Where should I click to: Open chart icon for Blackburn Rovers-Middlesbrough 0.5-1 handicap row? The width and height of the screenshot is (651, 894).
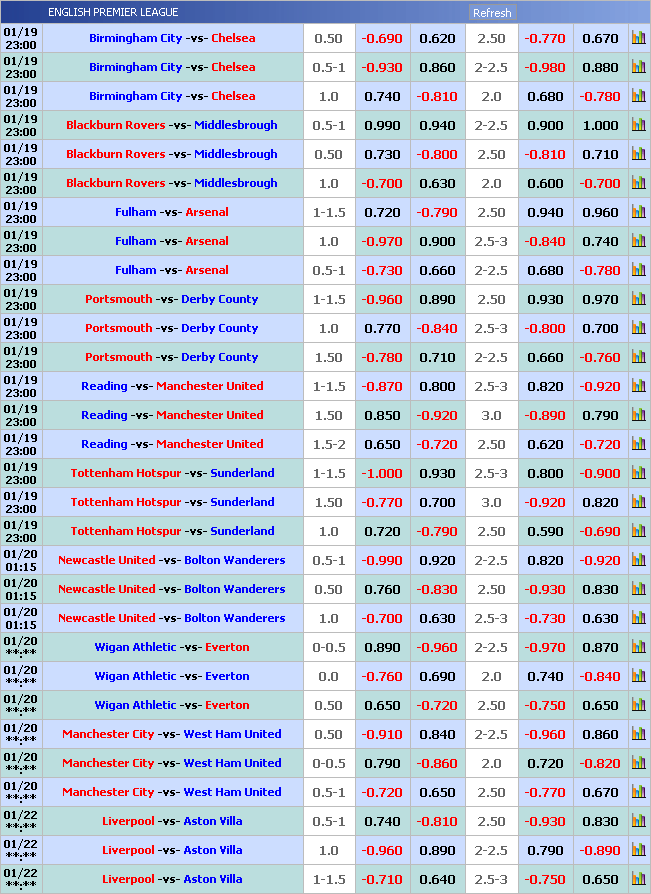(638, 126)
